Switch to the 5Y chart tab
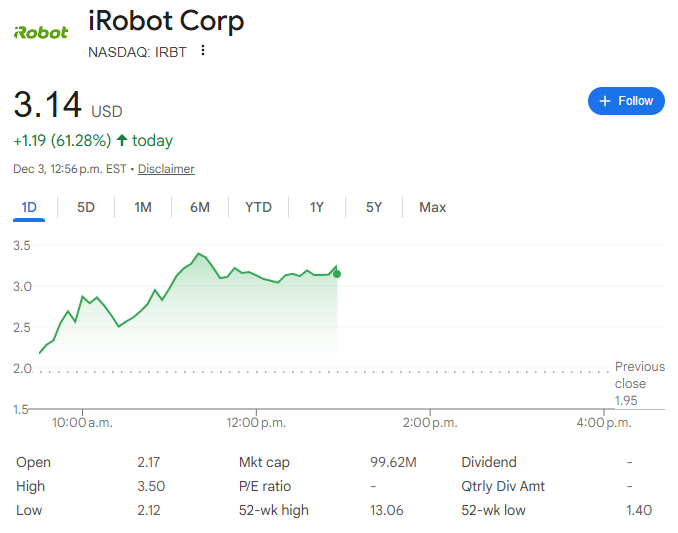The width and height of the screenshot is (678, 533). 374,207
